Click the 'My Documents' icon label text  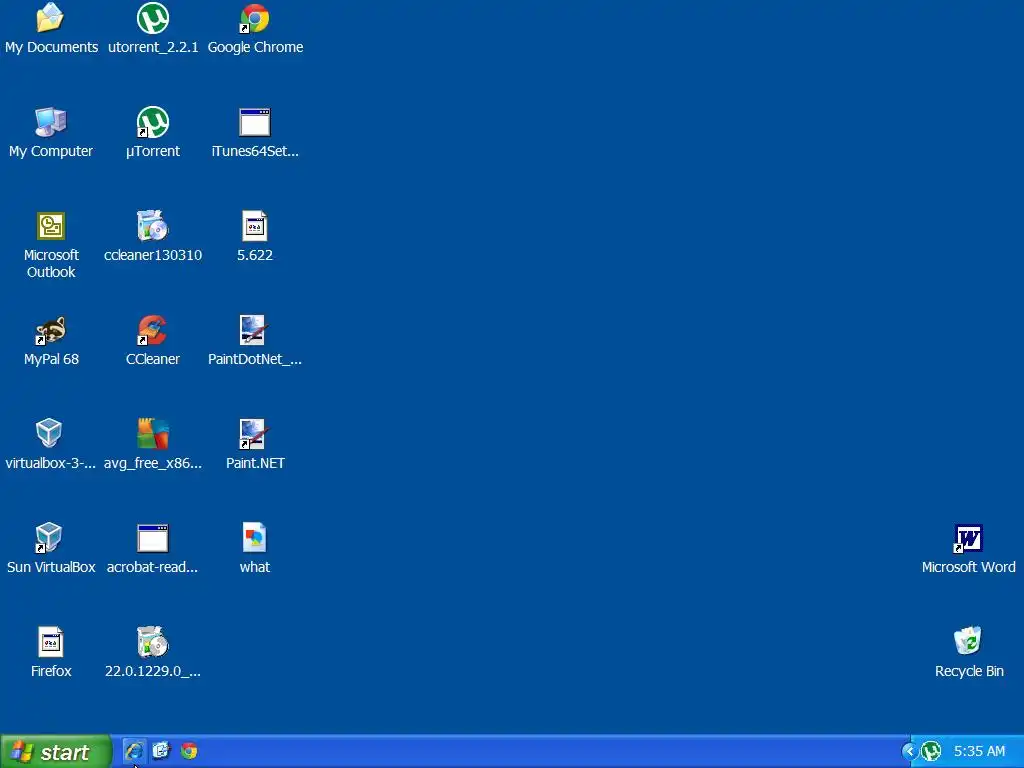pos(52,47)
